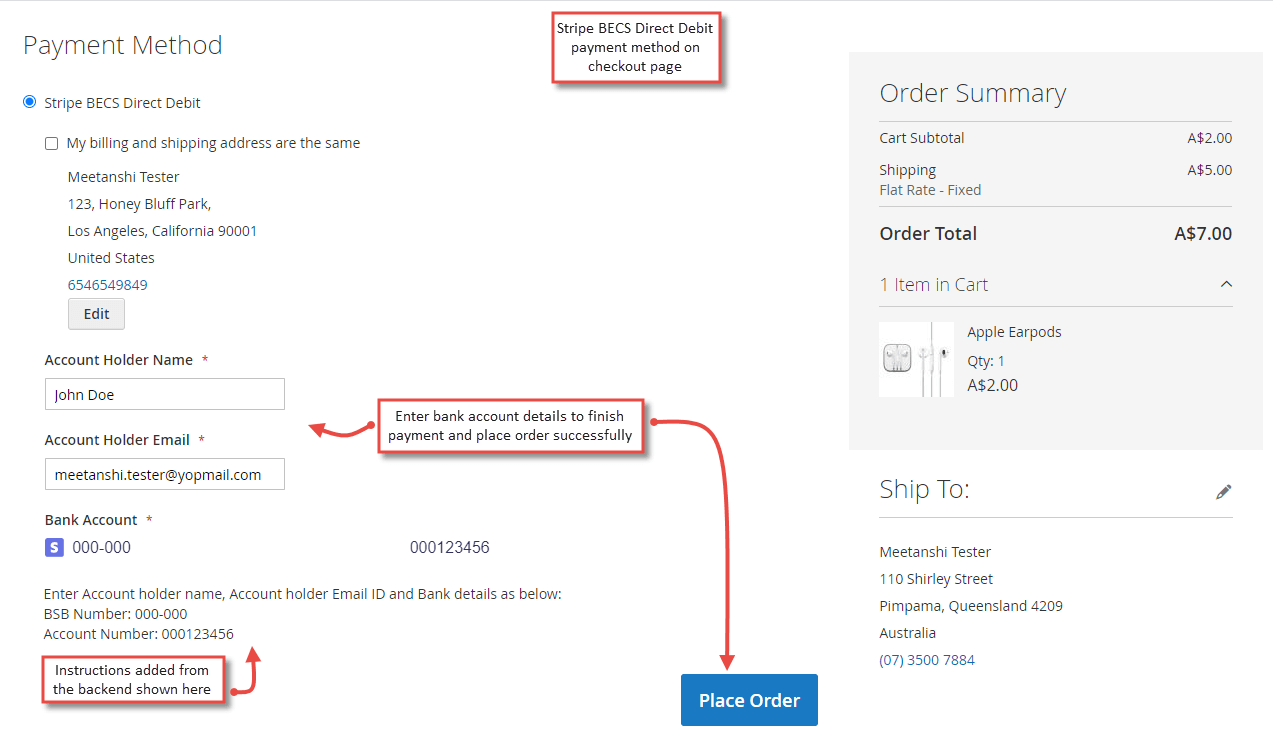The height and width of the screenshot is (740, 1273).
Task: Click the blue Place Order button
Action: pos(749,700)
